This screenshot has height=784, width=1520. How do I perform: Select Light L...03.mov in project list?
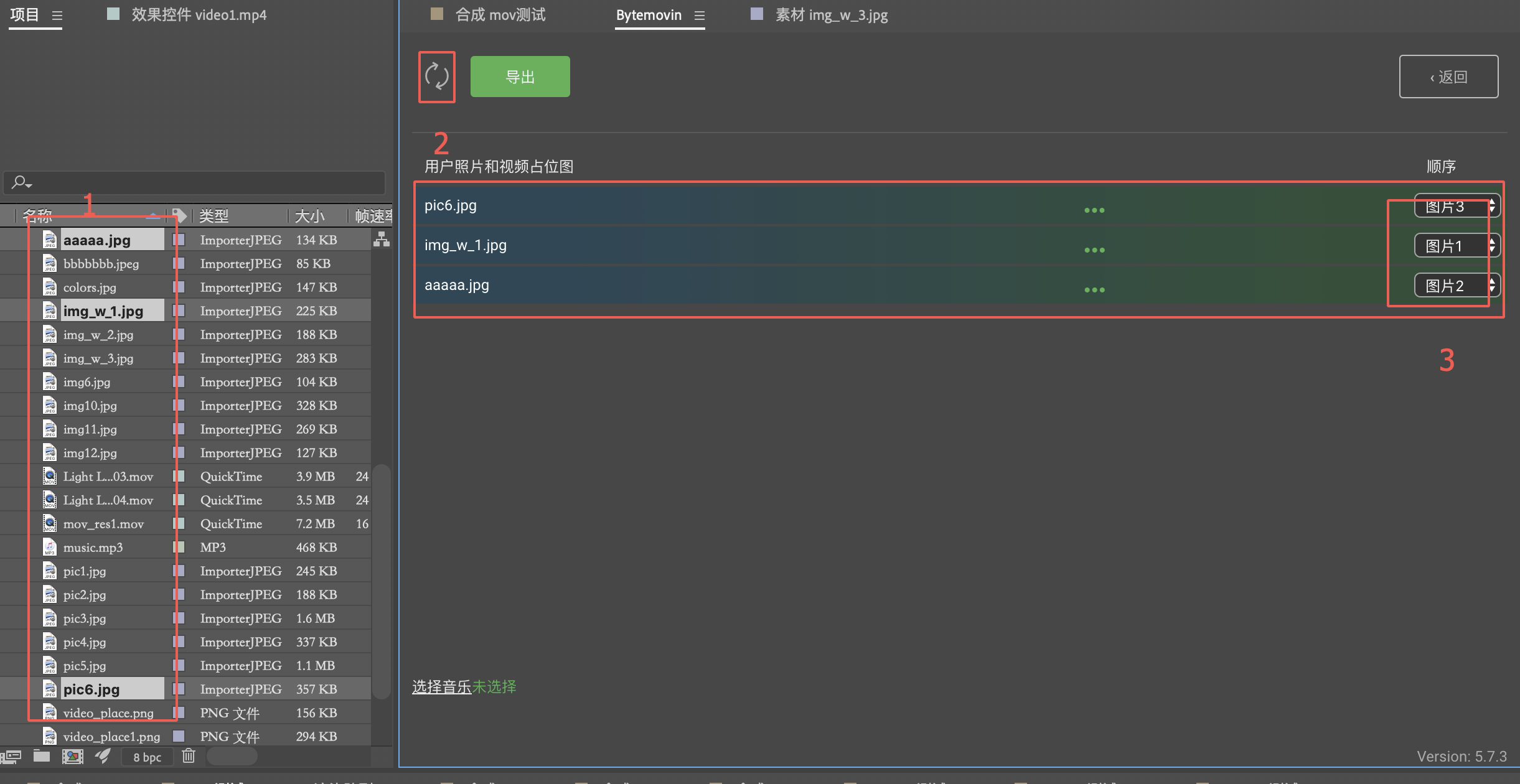tap(108, 476)
